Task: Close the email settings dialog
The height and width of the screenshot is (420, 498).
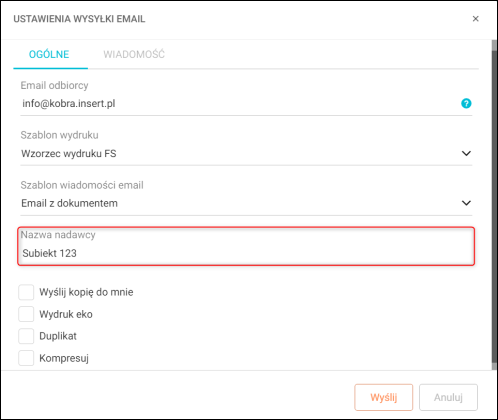Action: tap(476, 19)
